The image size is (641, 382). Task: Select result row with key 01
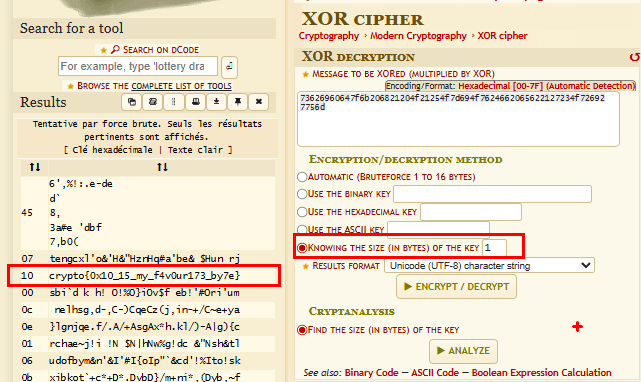[x=148, y=344]
